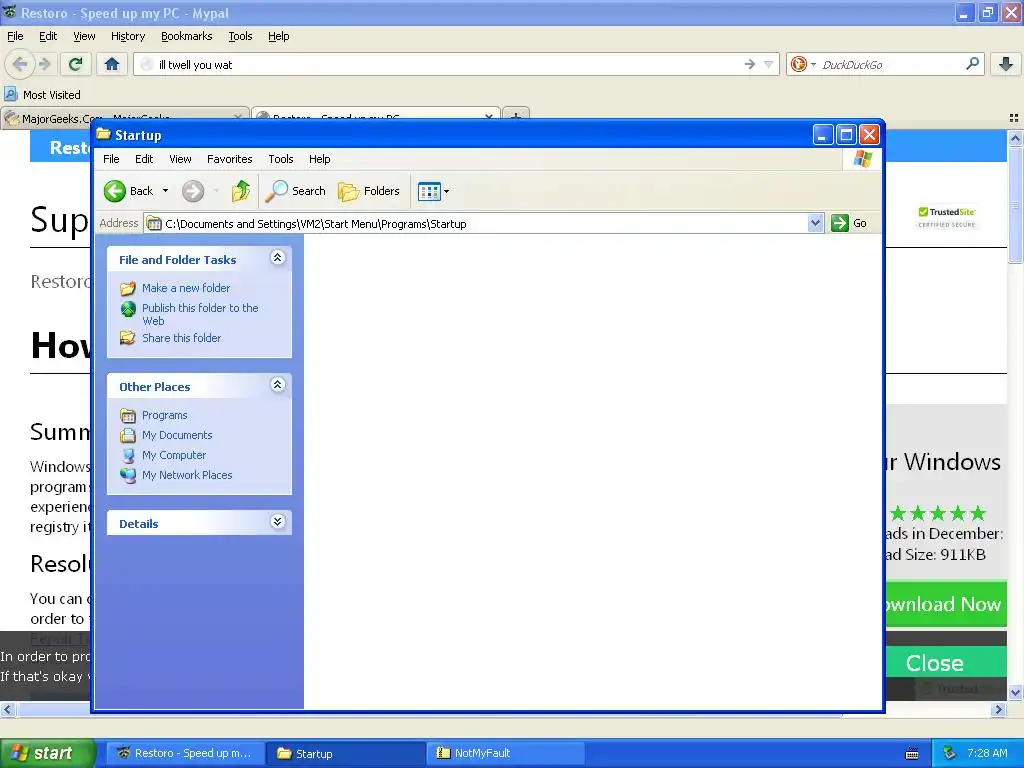The width and height of the screenshot is (1024, 768).
Task: Click the Startup address path field
Action: click(477, 223)
